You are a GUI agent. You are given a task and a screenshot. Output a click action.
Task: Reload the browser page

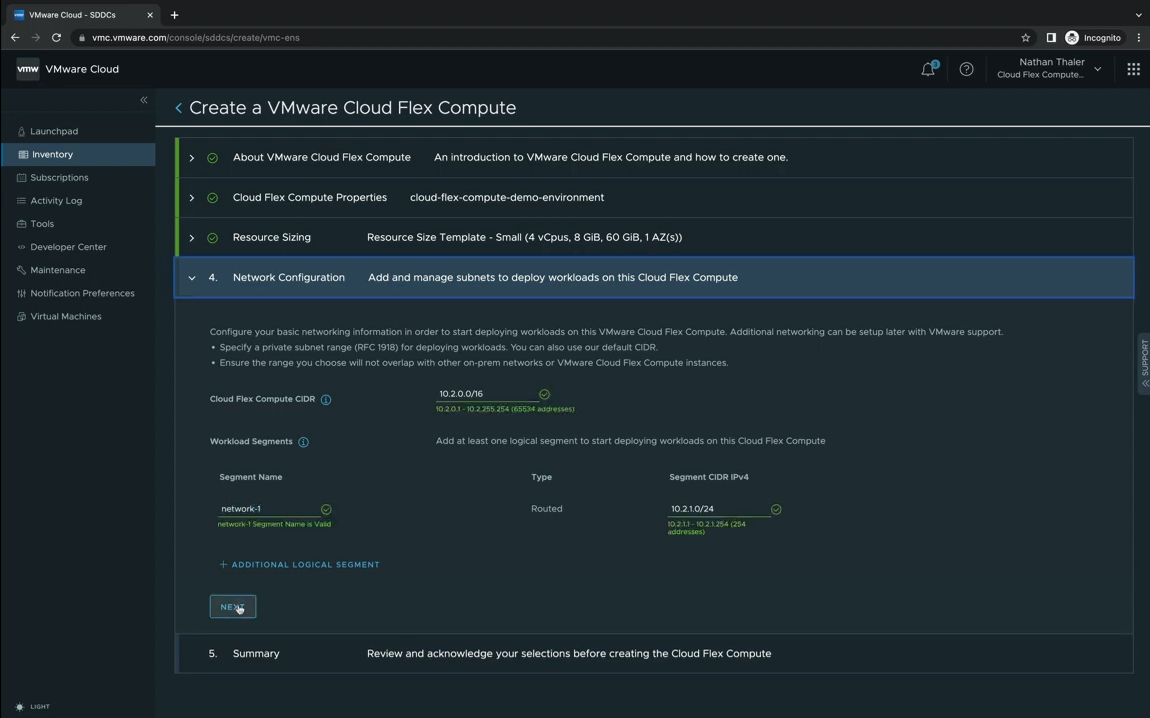coord(56,37)
